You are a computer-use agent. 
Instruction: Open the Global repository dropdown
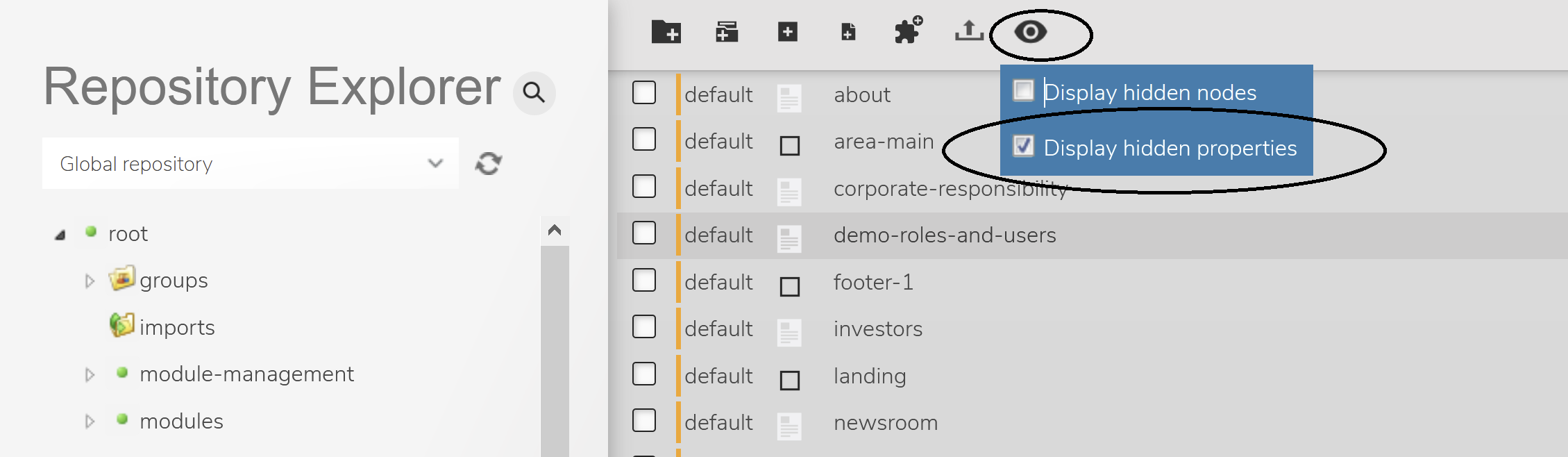point(250,164)
